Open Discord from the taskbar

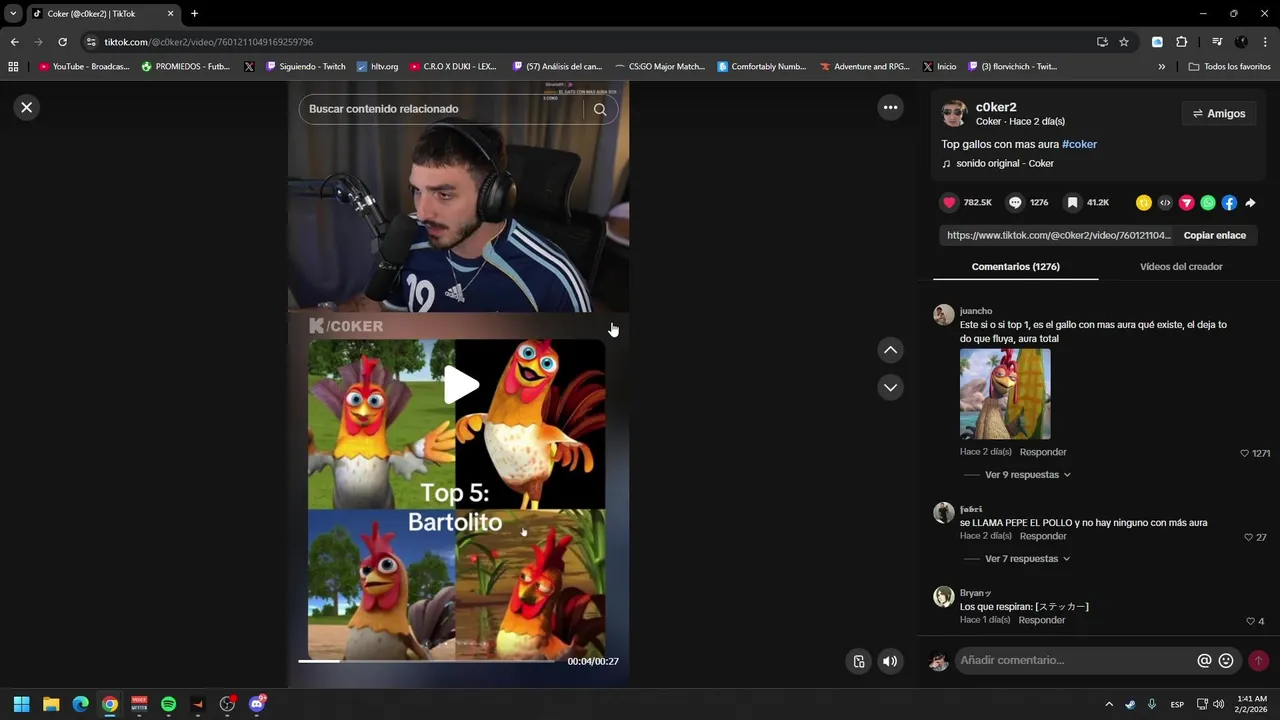click(256, 704)
